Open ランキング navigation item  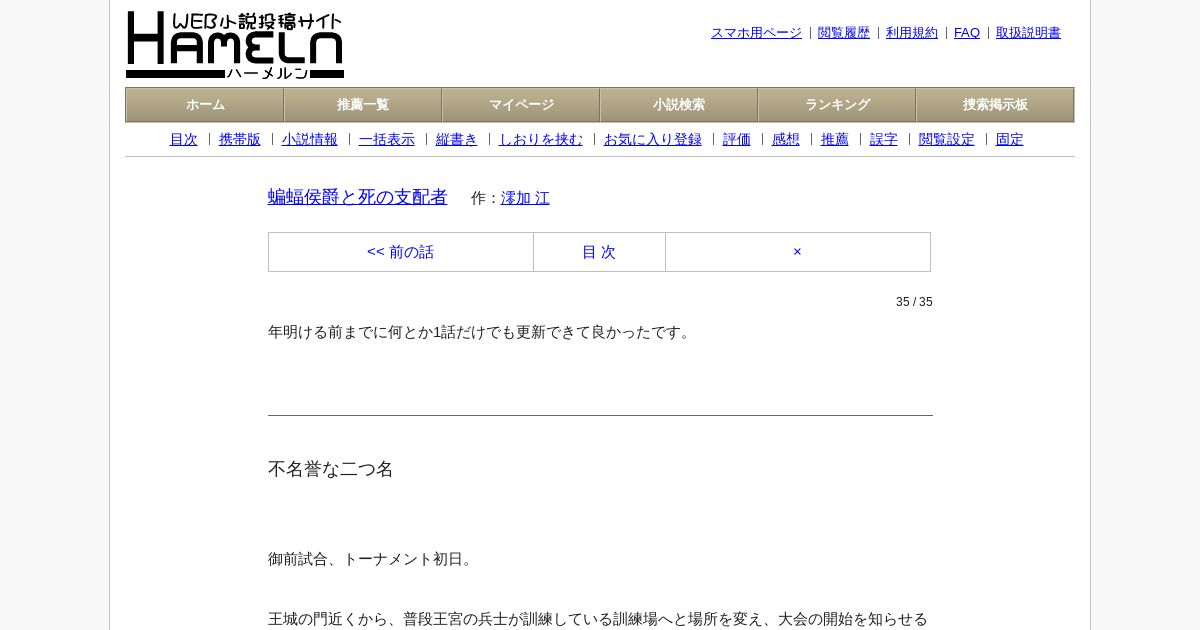(x=837, y=105)
